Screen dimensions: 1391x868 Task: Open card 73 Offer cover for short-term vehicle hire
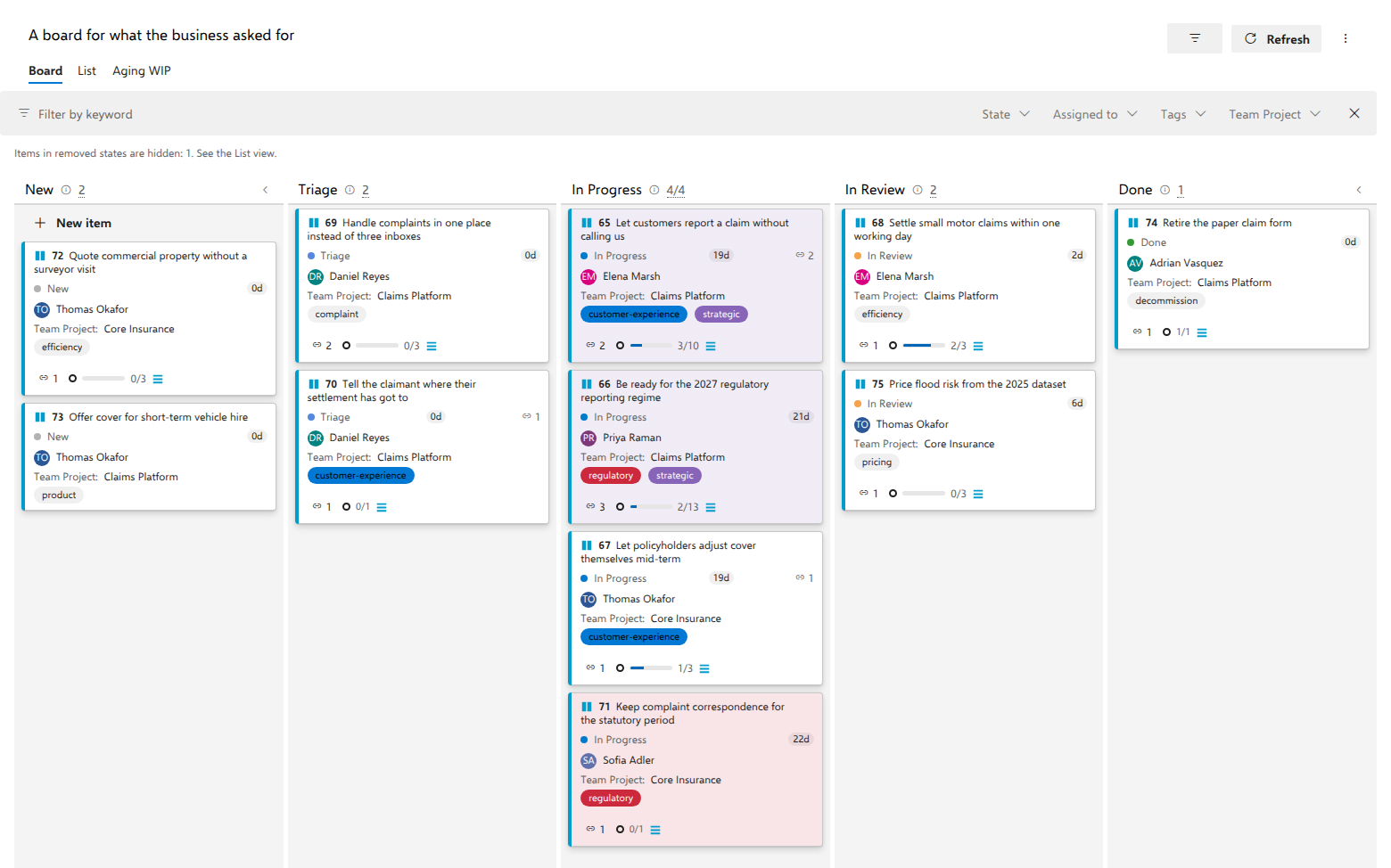click(x=158, y=417)
